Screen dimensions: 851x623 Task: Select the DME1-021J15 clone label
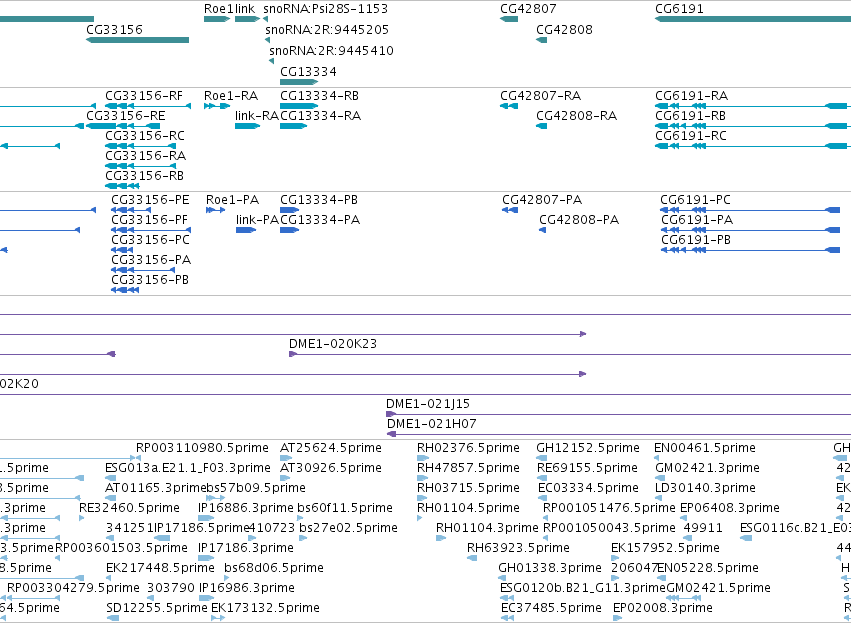[x=428, y=404]
